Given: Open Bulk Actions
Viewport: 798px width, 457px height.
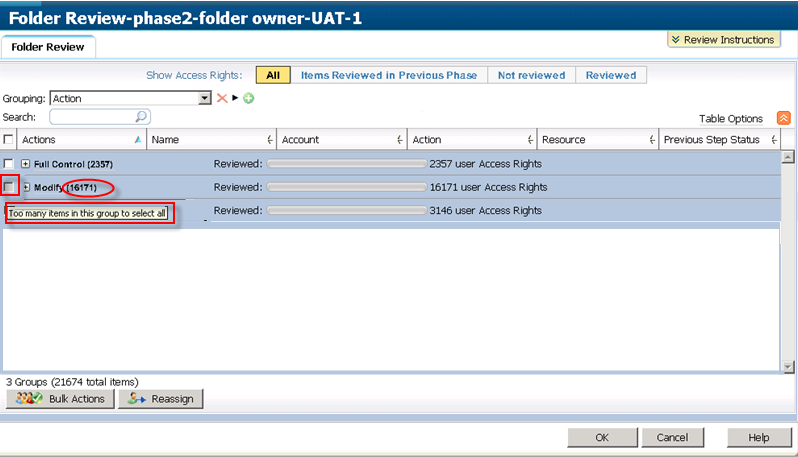Looking at the screenshot, I should pyautogui.click(x=60, y=398).
